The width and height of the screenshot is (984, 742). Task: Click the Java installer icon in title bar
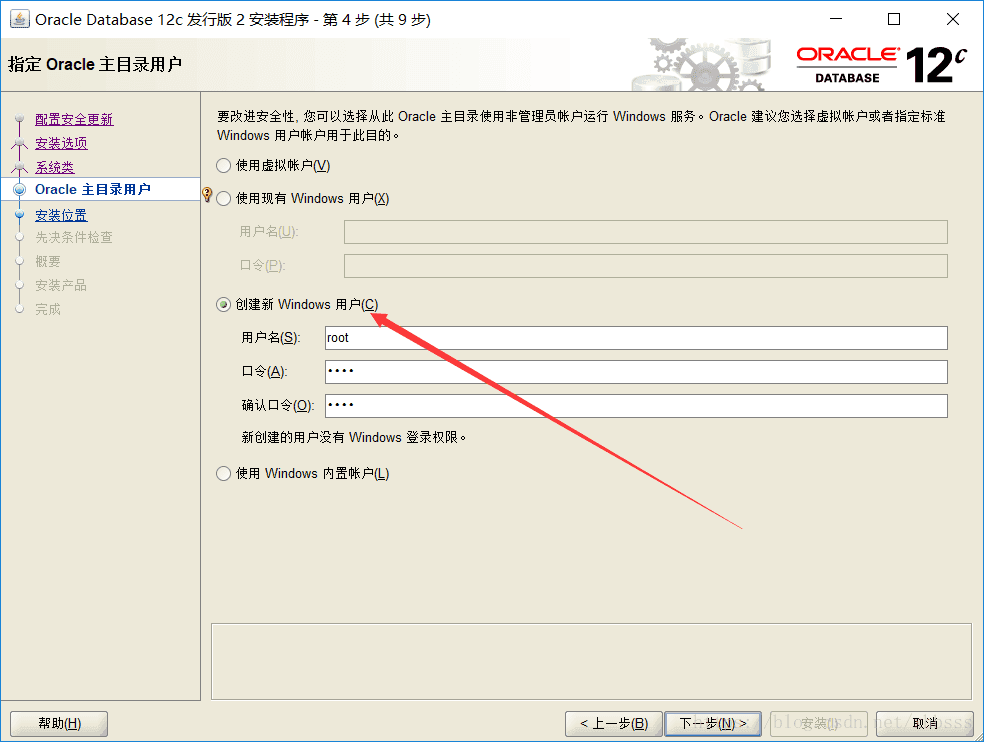pyautogui.click(x=19, y=19)
